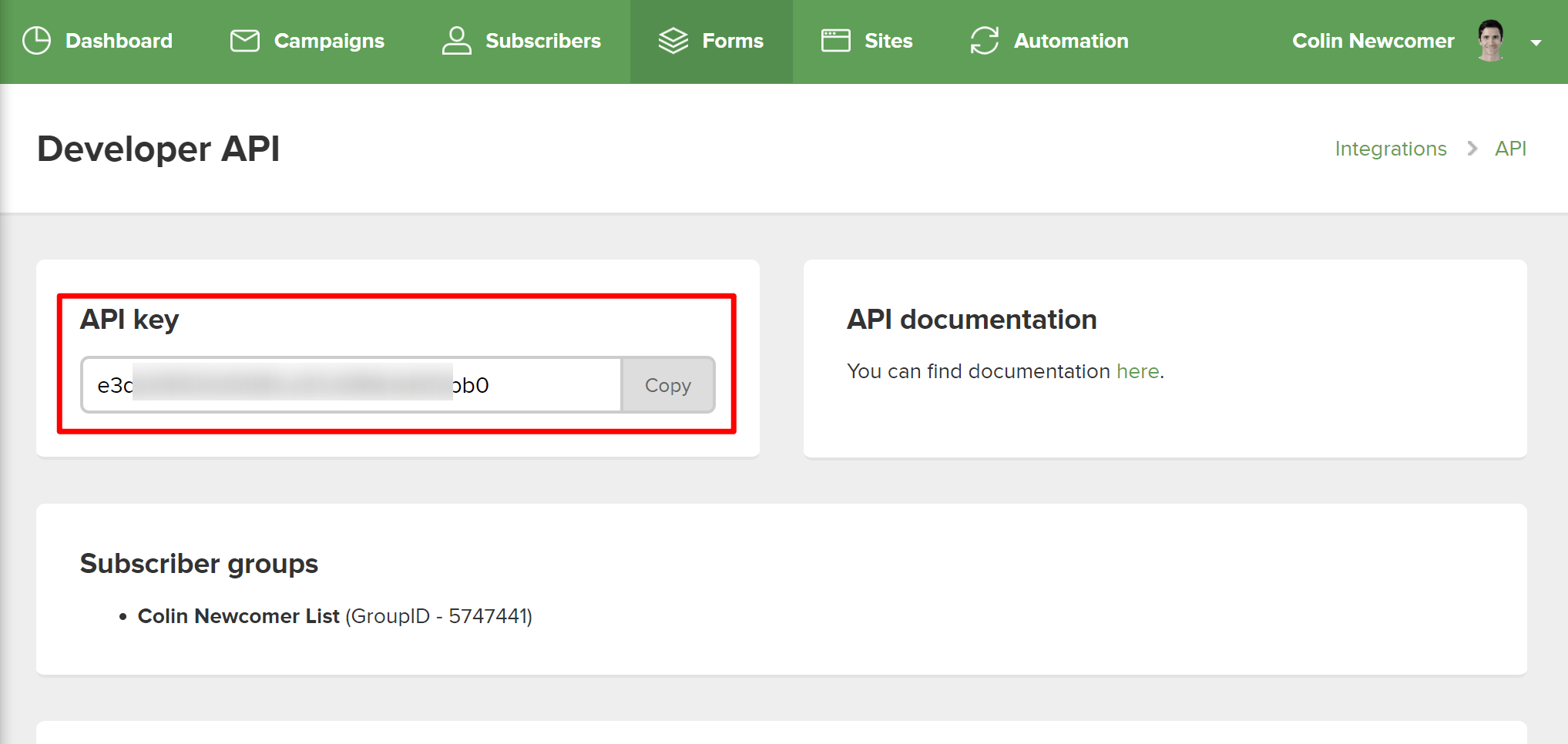Switch to the Sites section
This screenshot has height=744, width=1568.
pyautogui.click(x=888, y=41)
